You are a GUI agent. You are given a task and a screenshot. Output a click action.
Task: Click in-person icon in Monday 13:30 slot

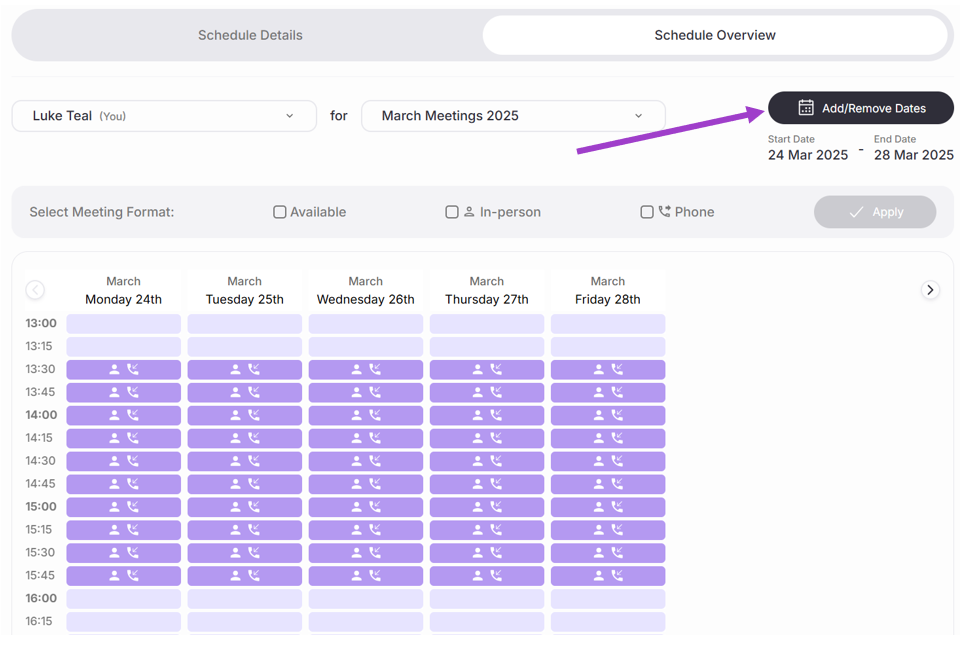[x=115, y=369]
